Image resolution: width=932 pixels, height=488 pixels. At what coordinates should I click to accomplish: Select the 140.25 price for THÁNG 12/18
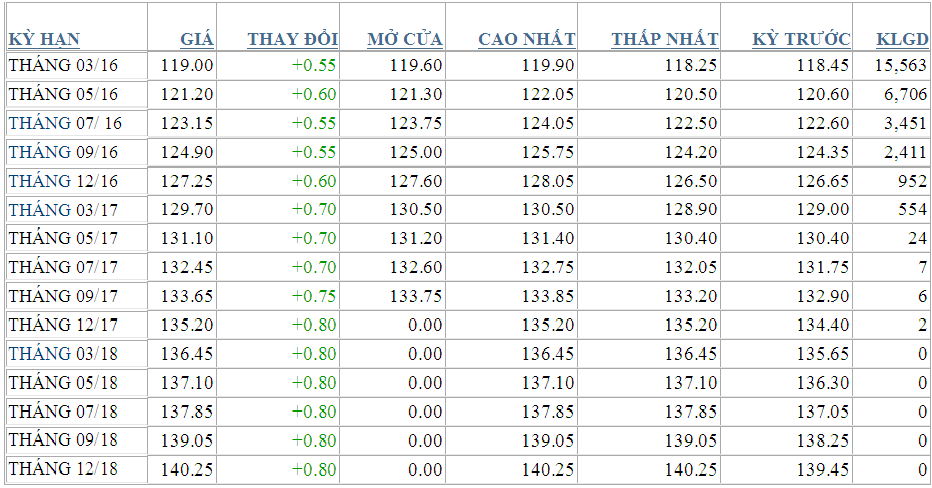tap(187, 469)
